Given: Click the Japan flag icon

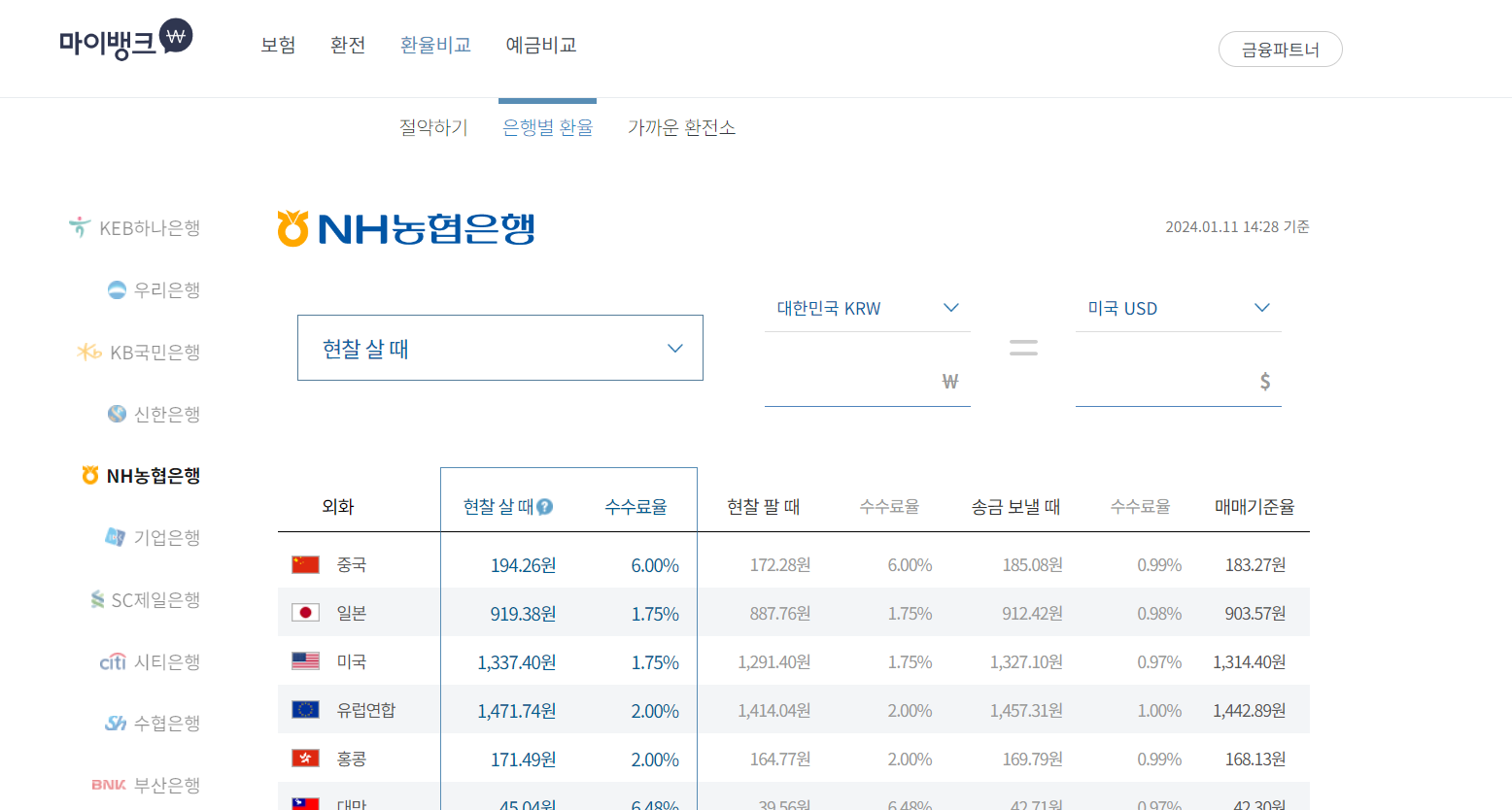Looking at the screenshot, I should point(306,613).
